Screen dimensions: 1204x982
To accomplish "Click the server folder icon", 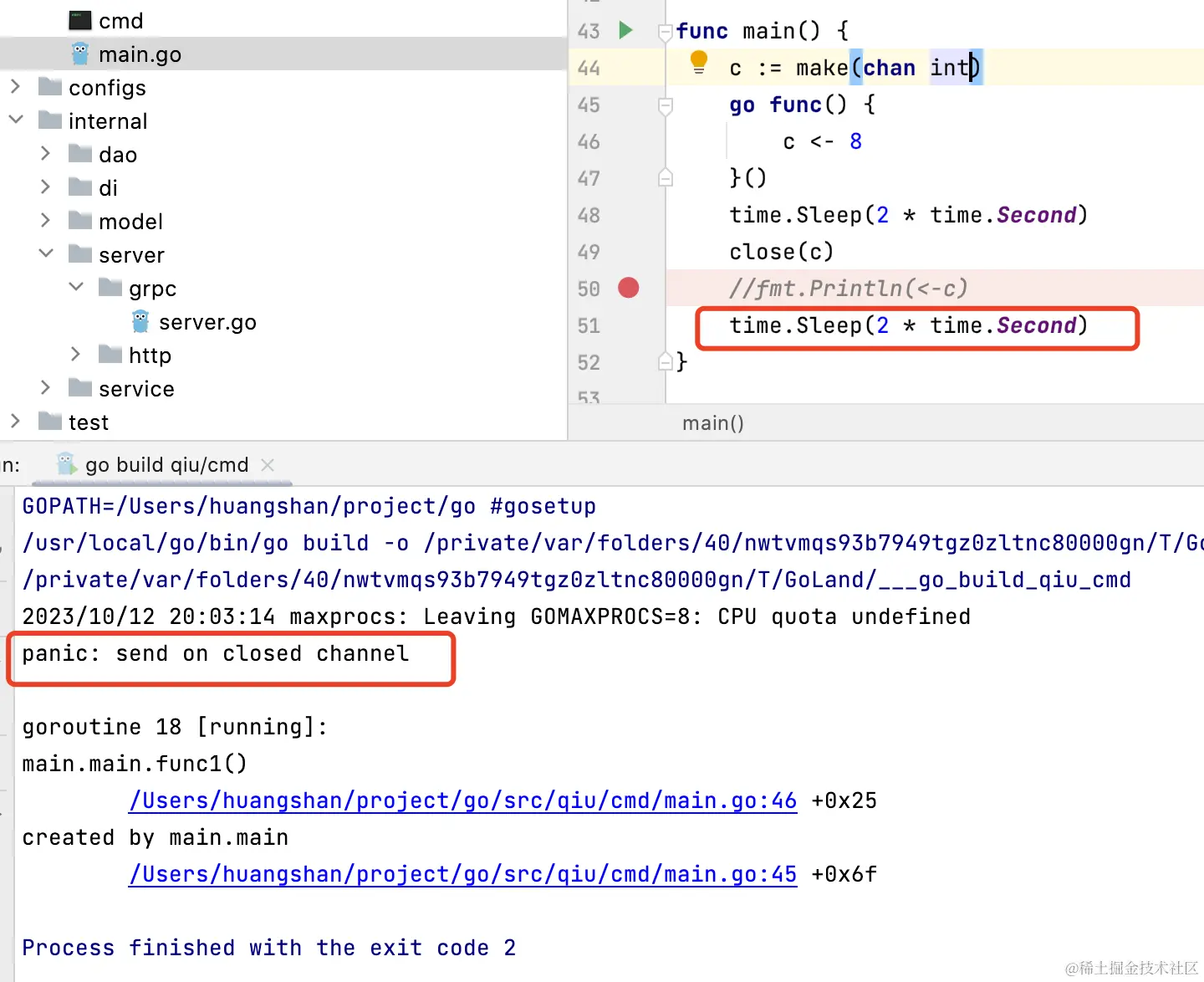I will pos(80,253).
